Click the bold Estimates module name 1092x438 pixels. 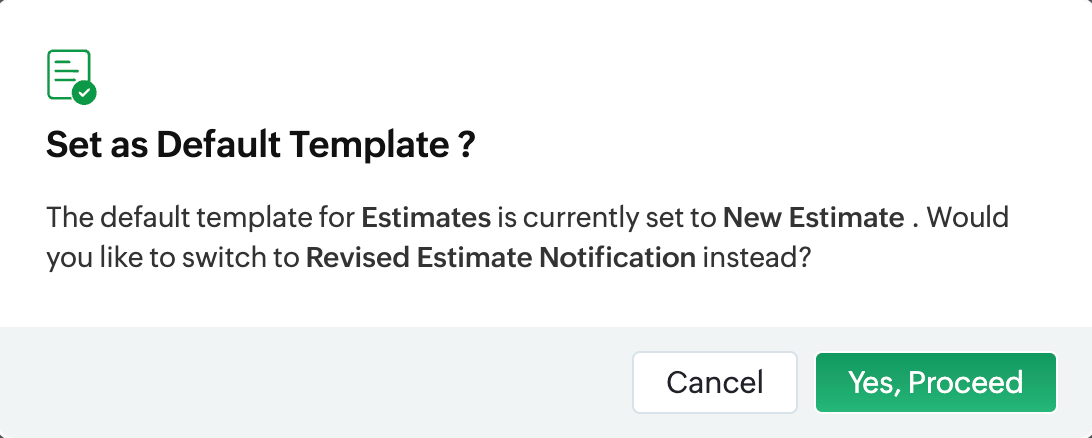(426, 217)
